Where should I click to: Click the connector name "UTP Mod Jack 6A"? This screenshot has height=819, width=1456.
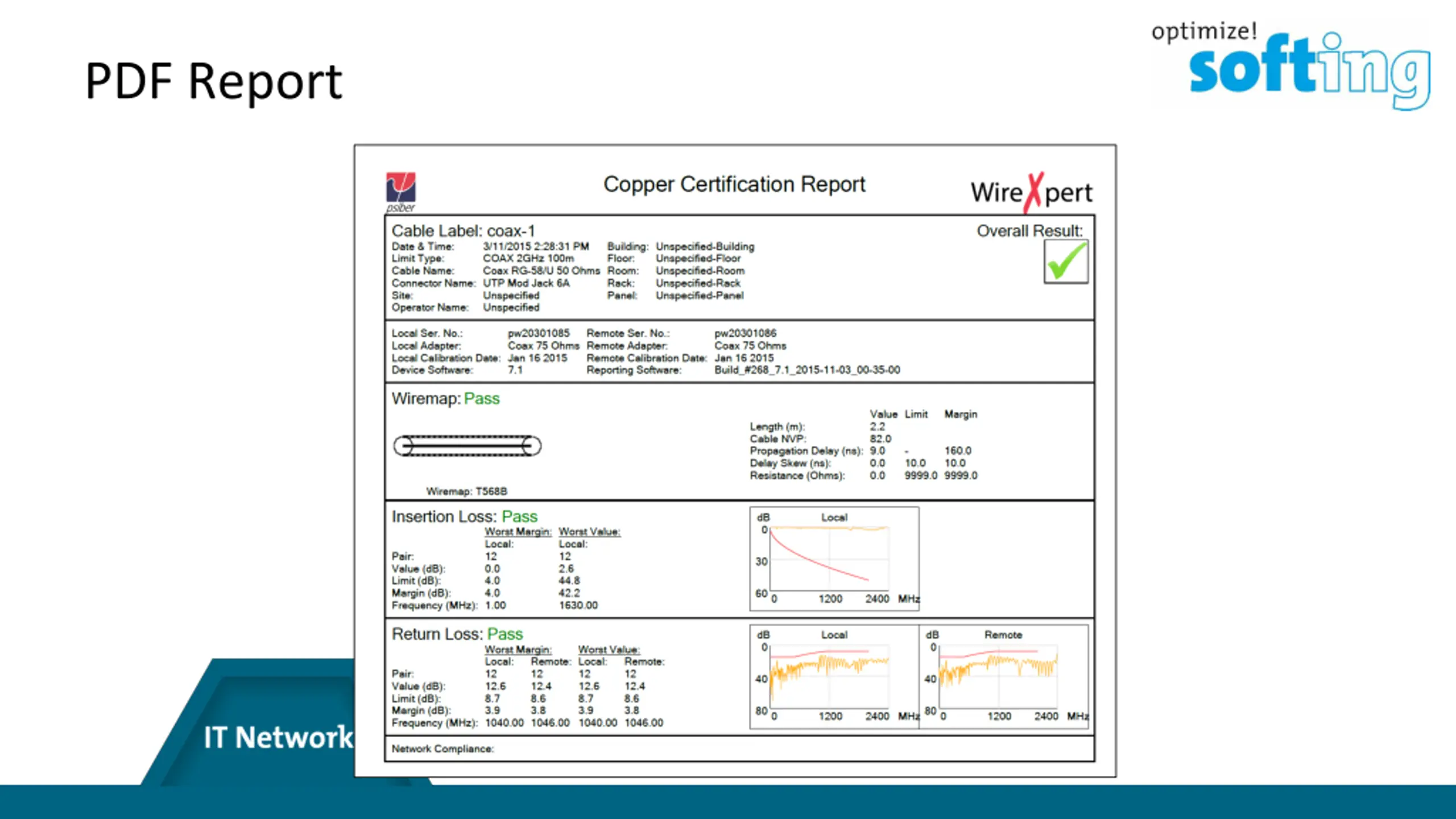click(526, 283)
